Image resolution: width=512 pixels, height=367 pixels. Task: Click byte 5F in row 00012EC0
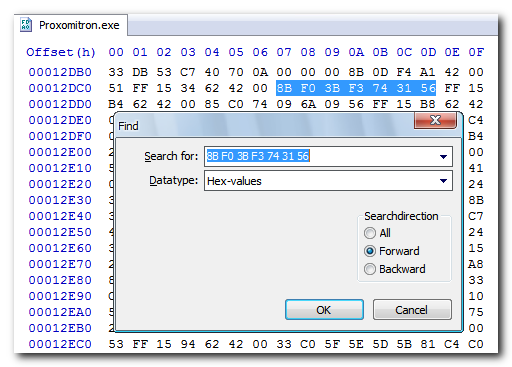(332, 344)
